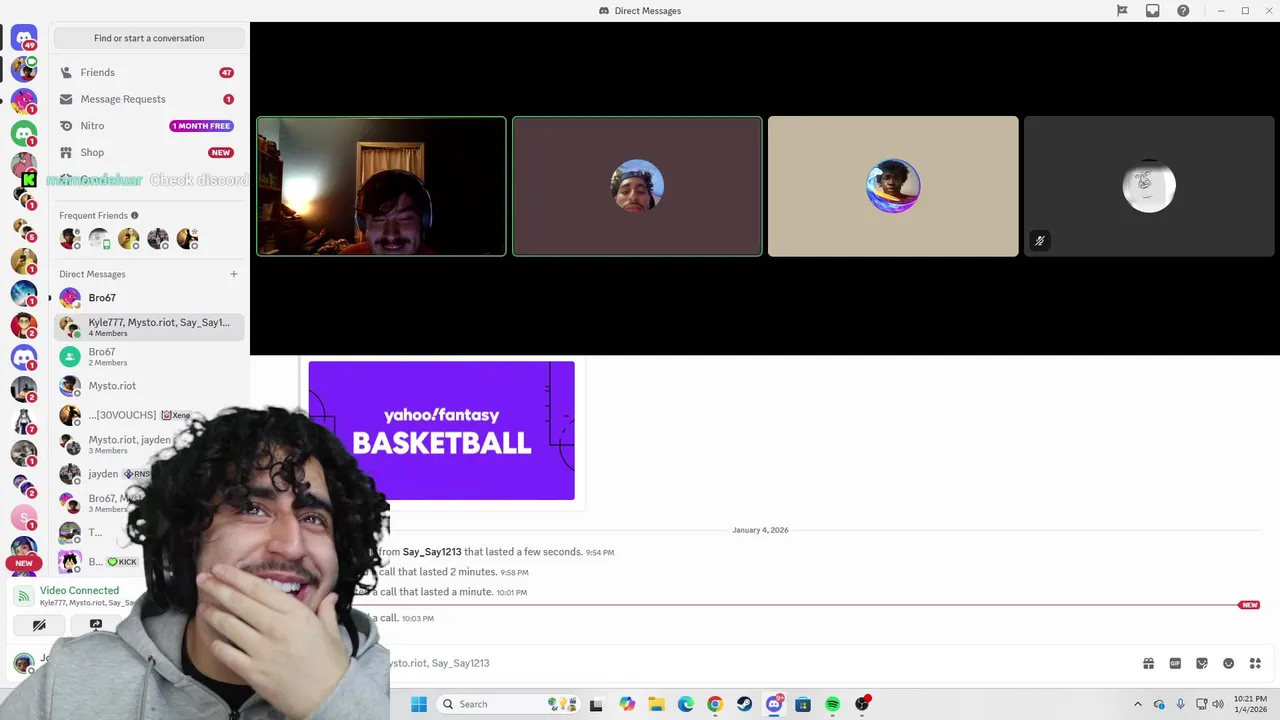Open the 30VOUCHS Xeno direct message

click(149, 415)
